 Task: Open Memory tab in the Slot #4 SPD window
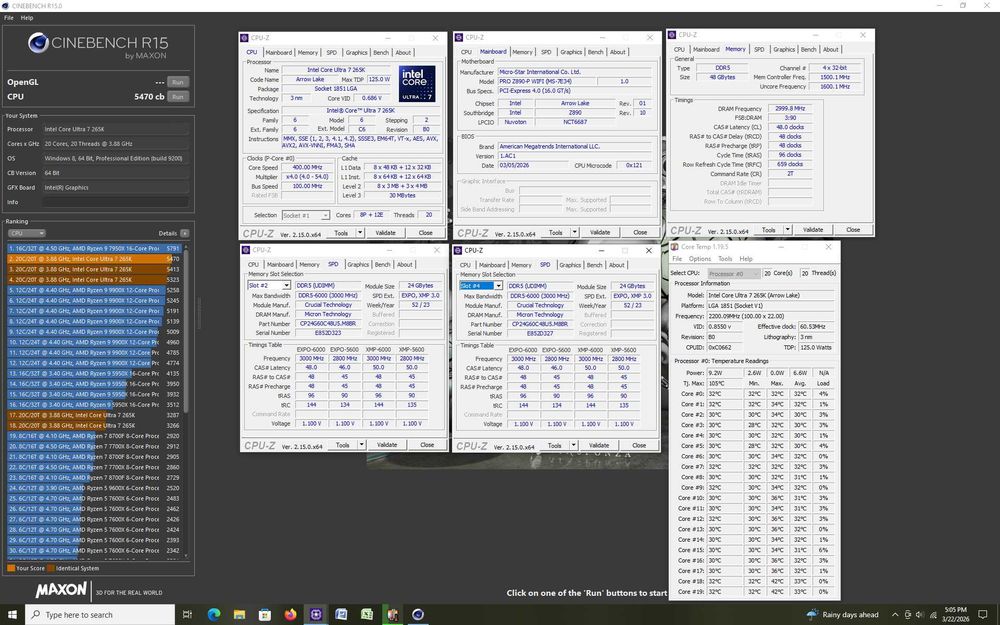tap(521, 265)
